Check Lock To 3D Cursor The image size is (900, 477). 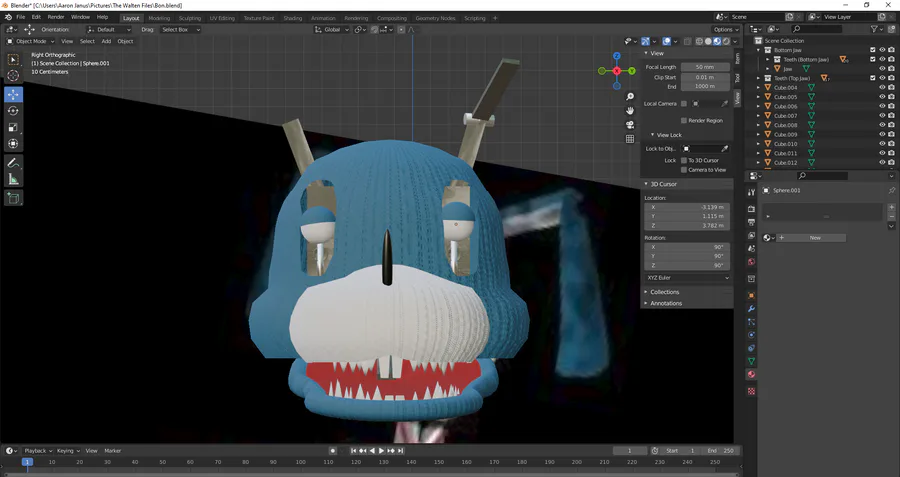point(684,161)
